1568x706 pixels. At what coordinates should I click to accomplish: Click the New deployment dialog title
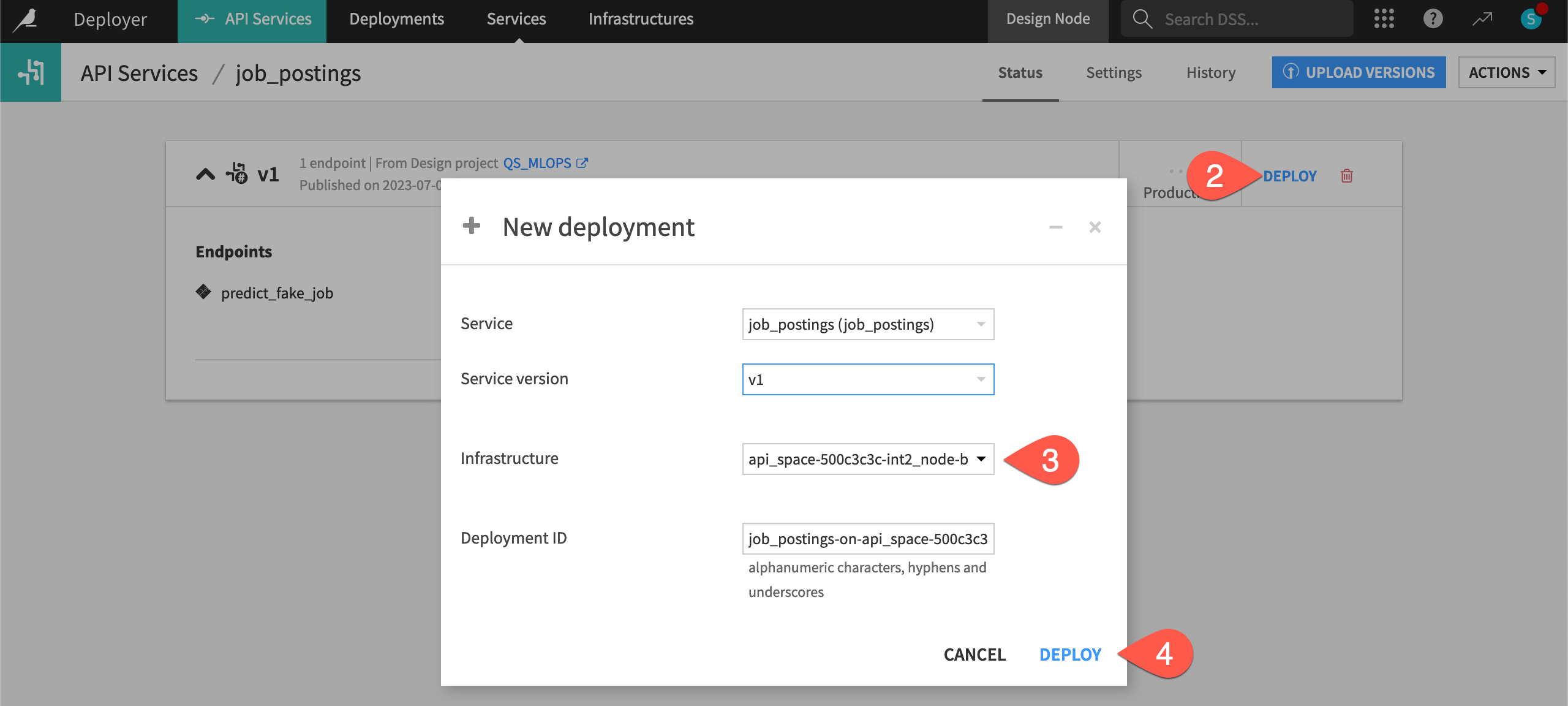pyautogui.click(x=598, y=227)
